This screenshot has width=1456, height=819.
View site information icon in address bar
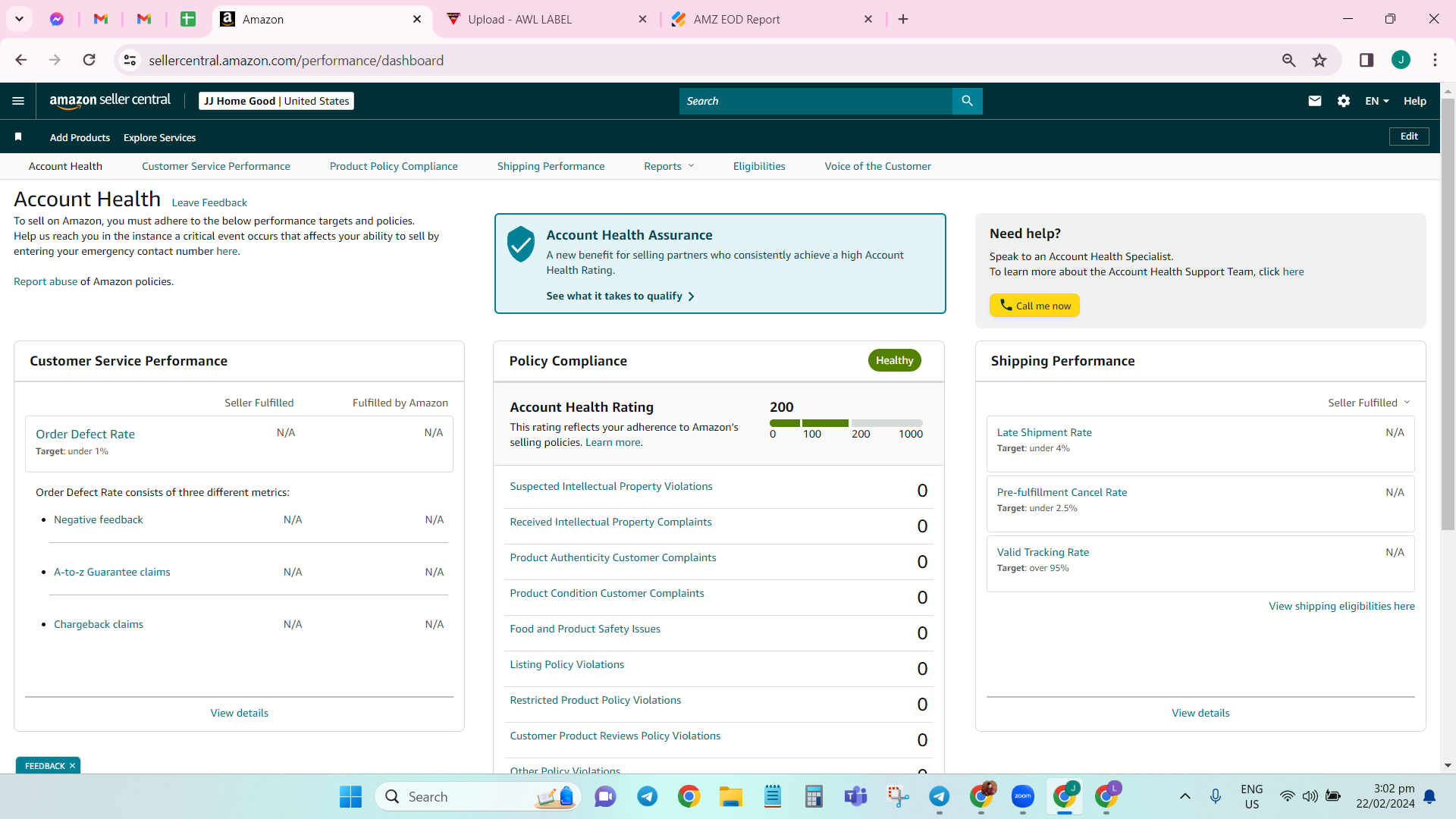[130, 60]
